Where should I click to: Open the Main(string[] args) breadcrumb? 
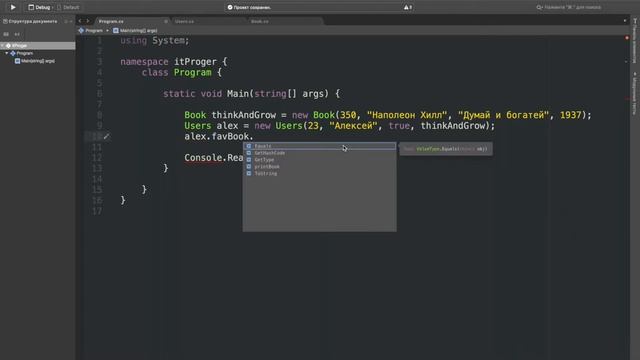[x=135, y=31]
